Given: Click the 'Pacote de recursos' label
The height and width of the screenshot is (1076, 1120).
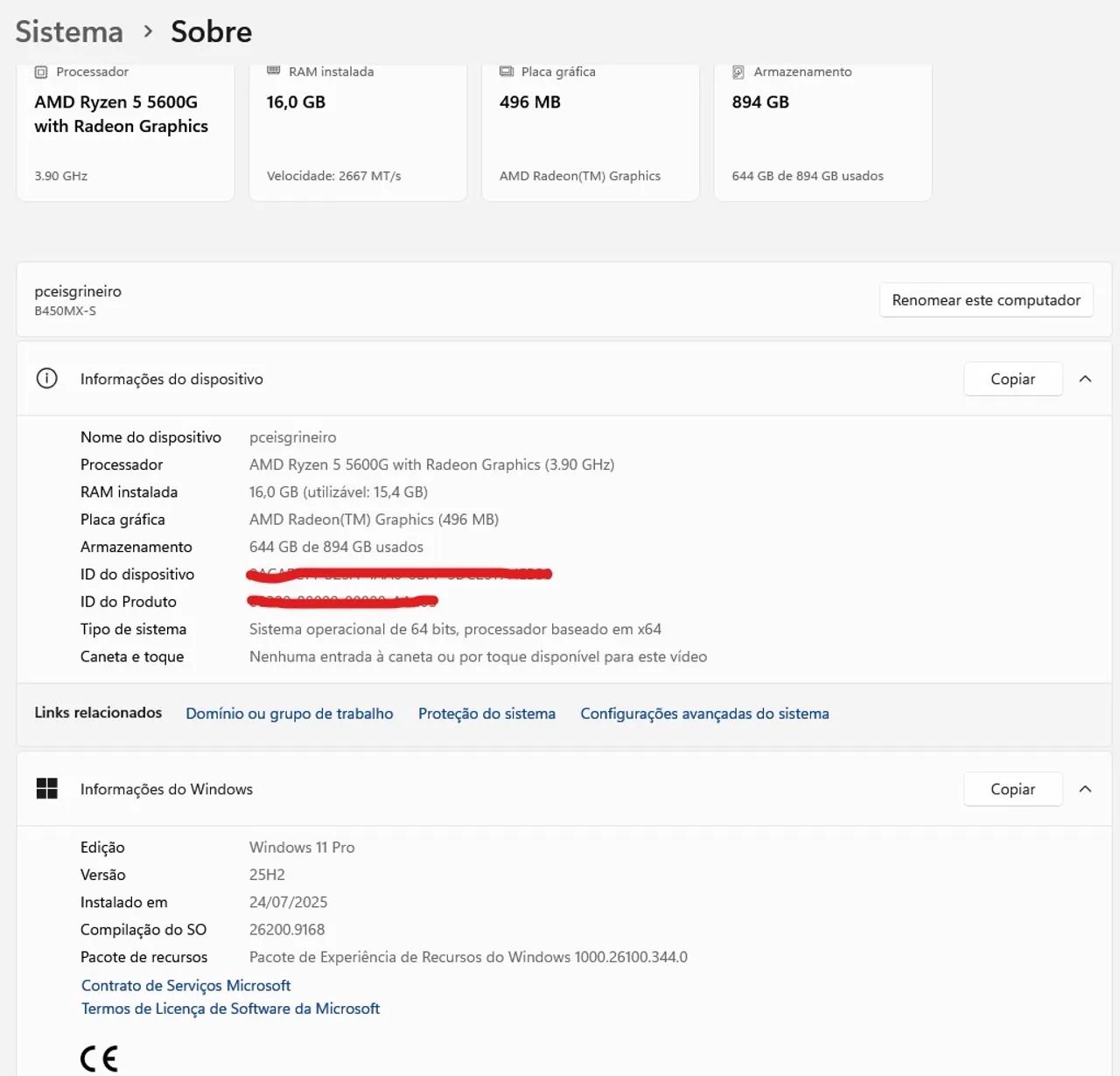Looking at the screenshot, I should (143, 957).
